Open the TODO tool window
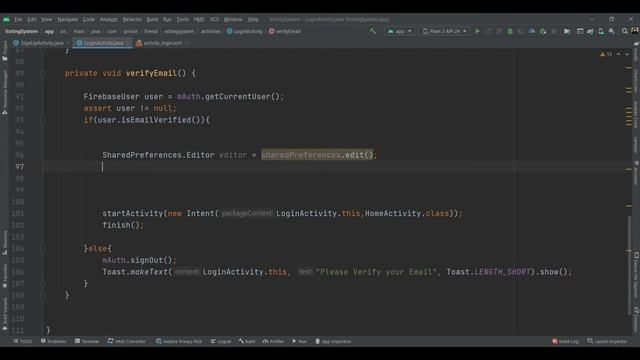 tap(22, 341)
